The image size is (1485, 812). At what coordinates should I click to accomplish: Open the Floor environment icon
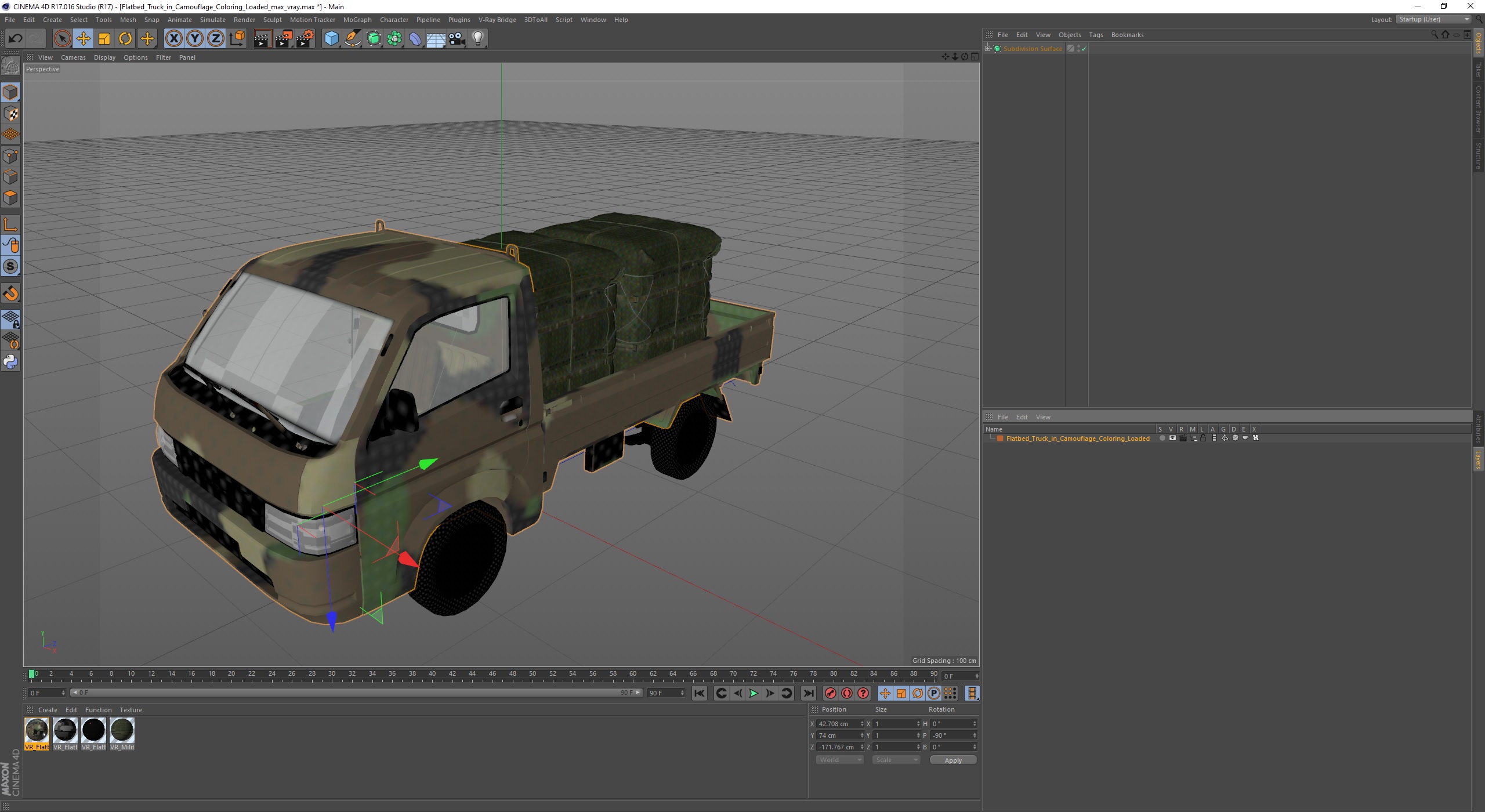436,39
